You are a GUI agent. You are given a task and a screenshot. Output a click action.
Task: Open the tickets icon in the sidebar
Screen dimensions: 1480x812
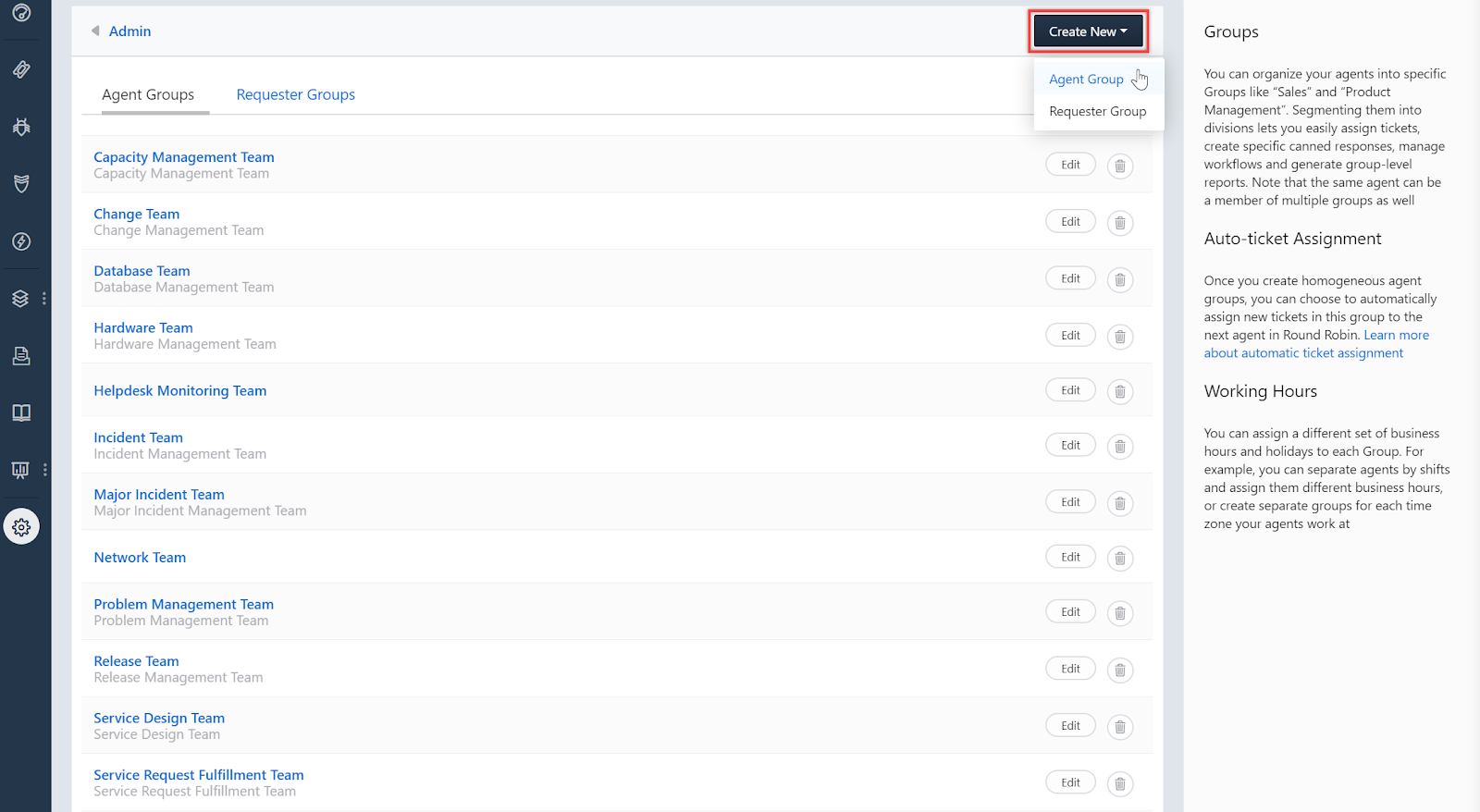tap(21, 69)
